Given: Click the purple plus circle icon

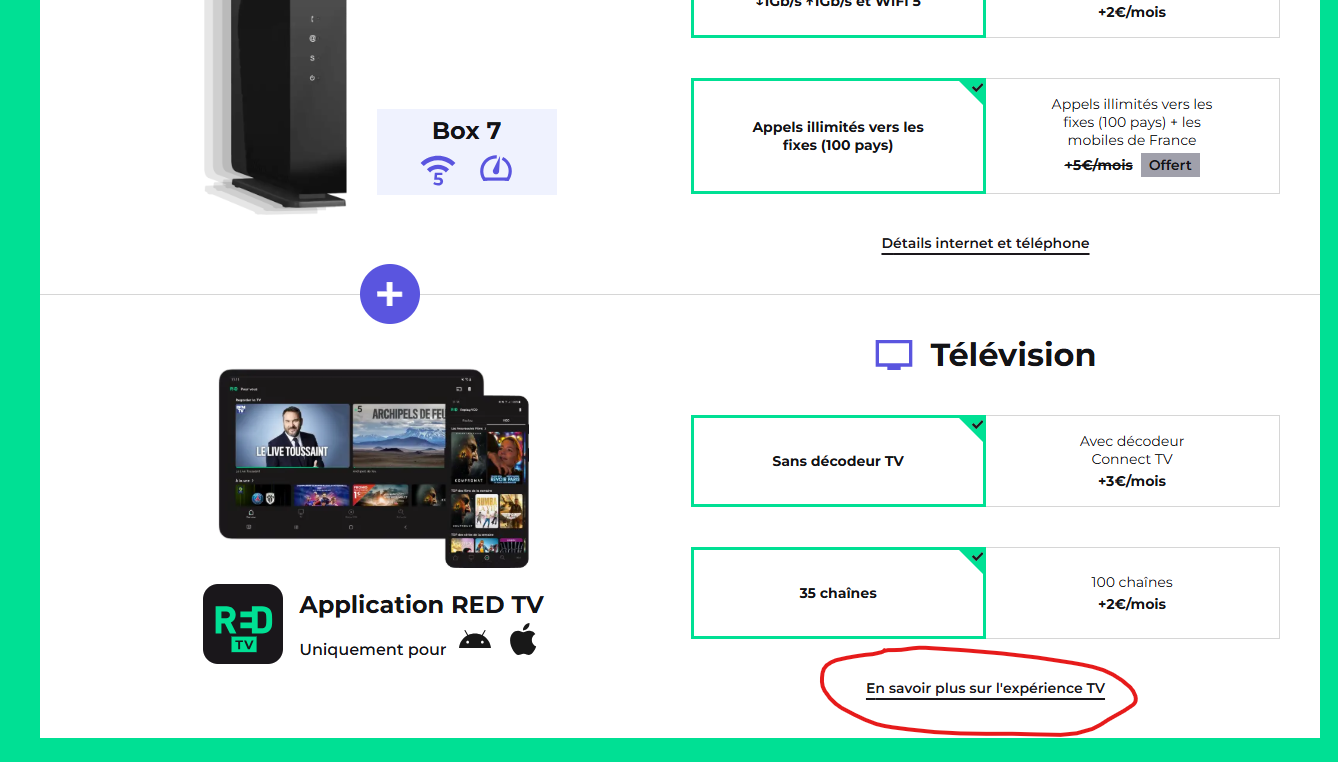Looking at the screenshot, I should pos(390,294).
